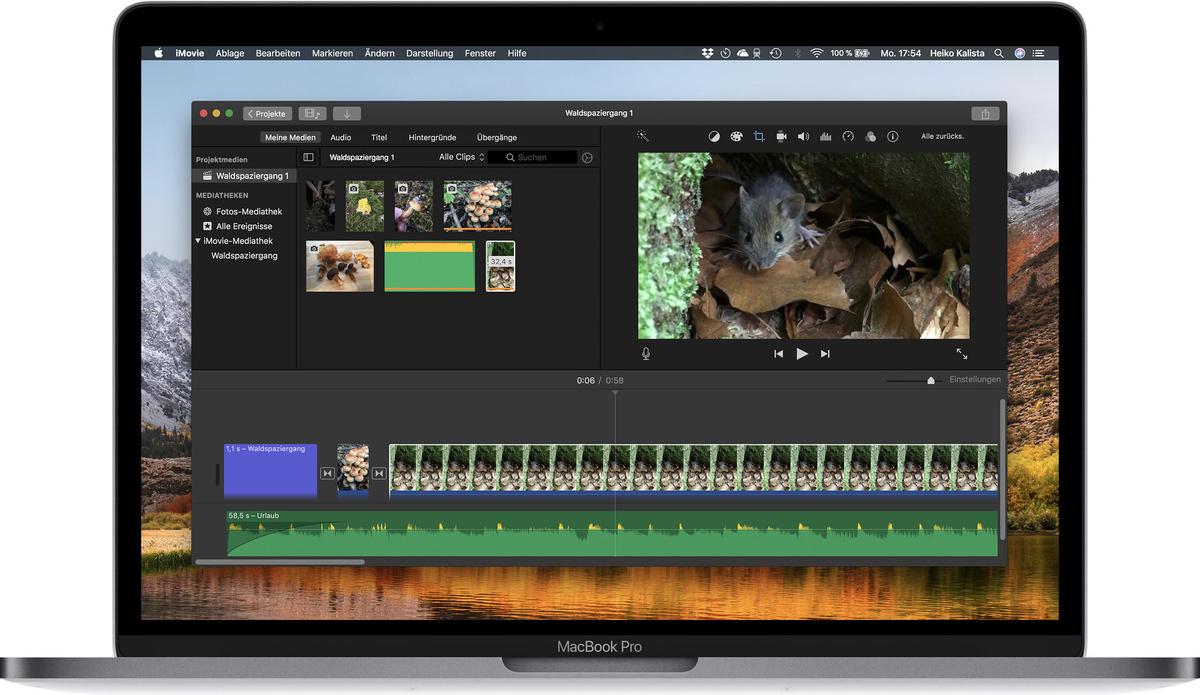Viewport: 1200px width, 695px height.
Task: Click the share export button
Action: pyautogui.click(x=985, y=114)
